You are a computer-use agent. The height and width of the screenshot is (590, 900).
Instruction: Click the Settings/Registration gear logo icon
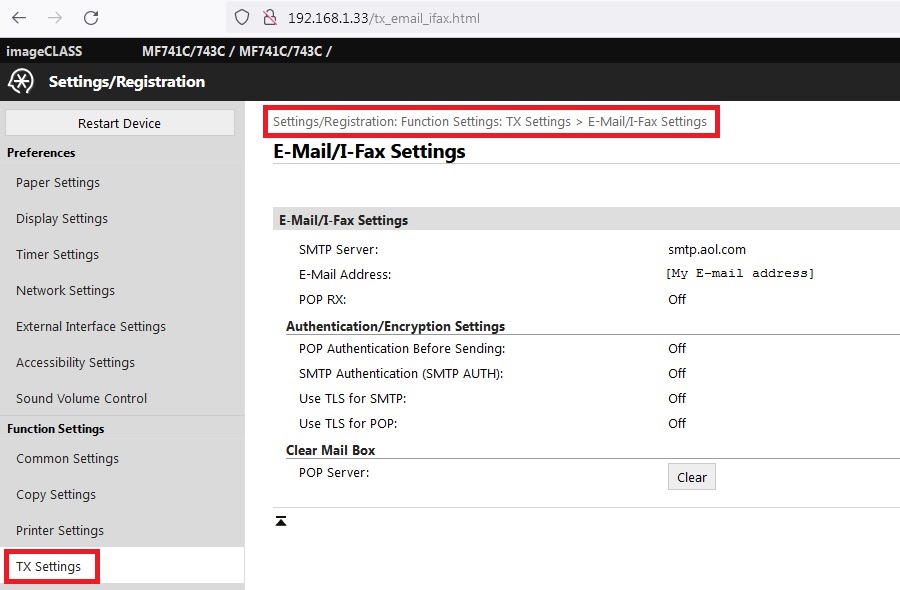[20, 82]
